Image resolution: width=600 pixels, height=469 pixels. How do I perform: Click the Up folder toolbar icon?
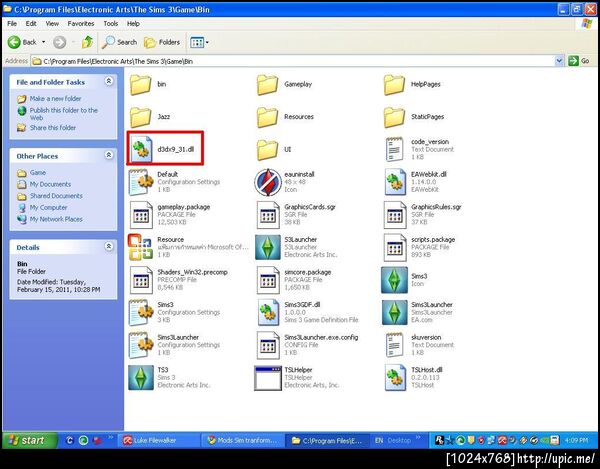click(87, 42)
